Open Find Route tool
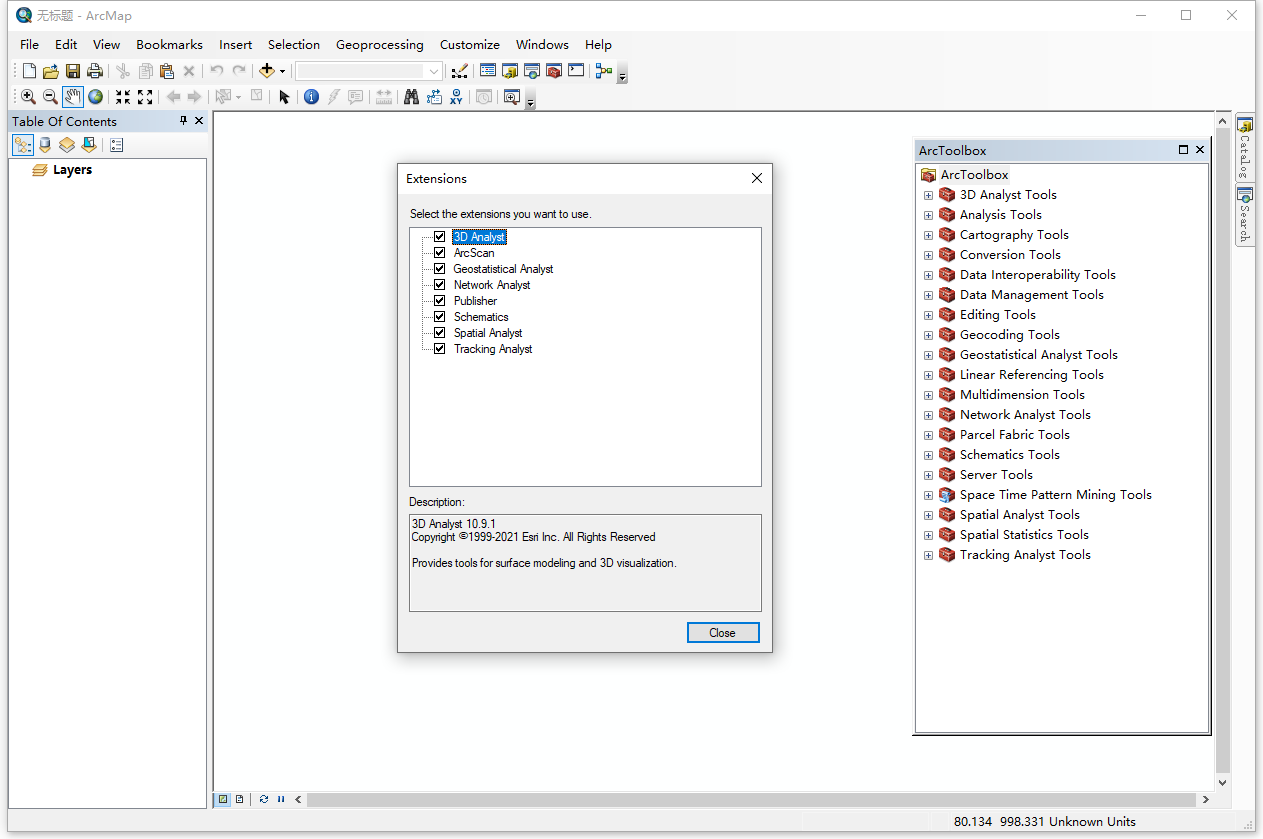The width and height of the screenshot is (1263, 839). click(x=434, y=97)
